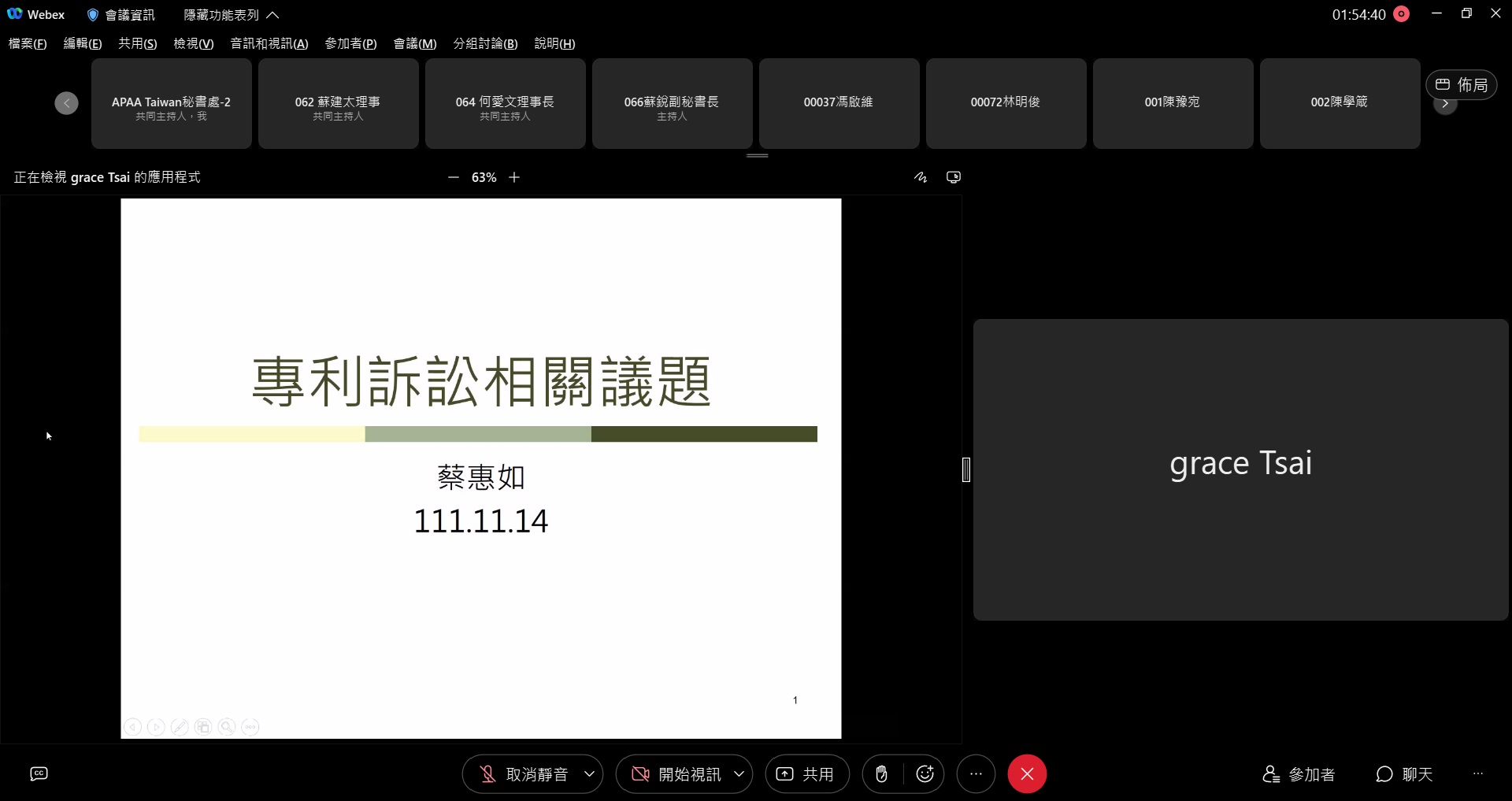Click presenter name 蔡惠如 on slide
This screenshot has height=801, width=1512.
click(x=480, y=477)
